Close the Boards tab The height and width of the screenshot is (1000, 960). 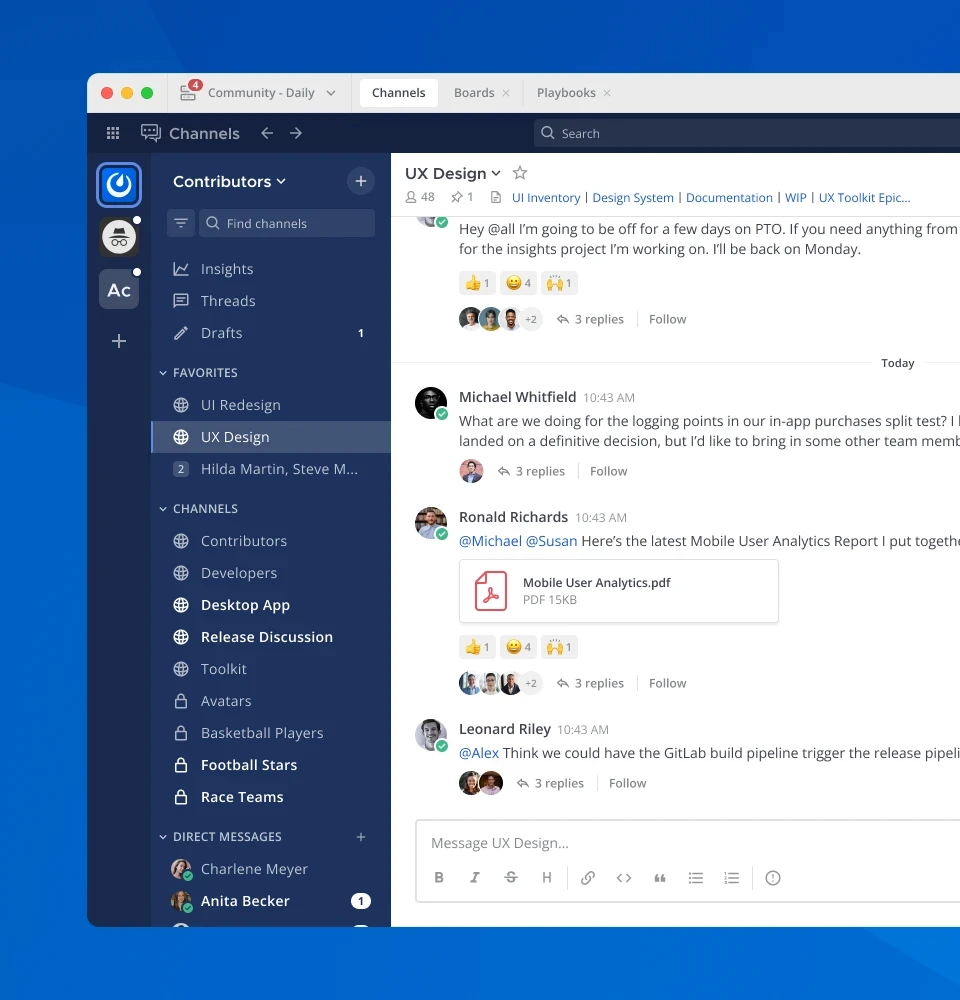(506, 93)
